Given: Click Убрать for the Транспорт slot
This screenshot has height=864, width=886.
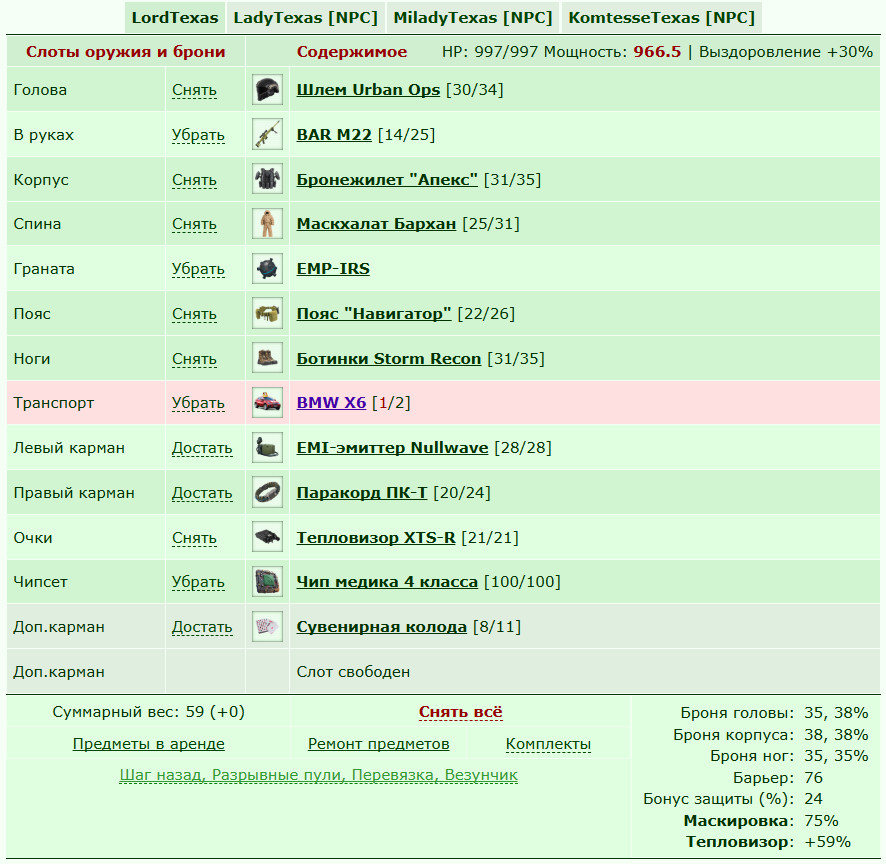Looking at the screenshot, I should coord(198,403).
